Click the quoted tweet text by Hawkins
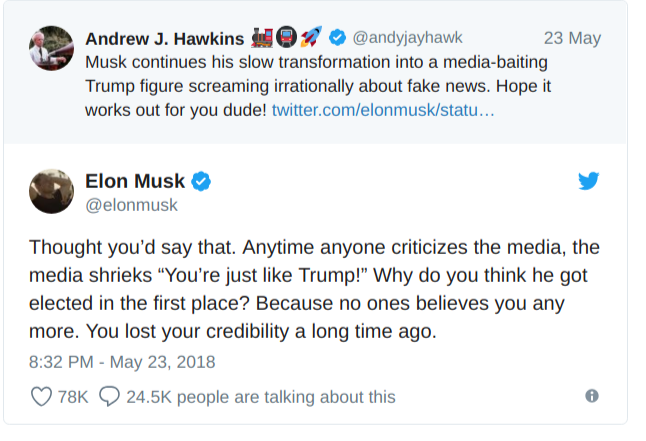This screenshot has height=441, width=646. [300, 84]
